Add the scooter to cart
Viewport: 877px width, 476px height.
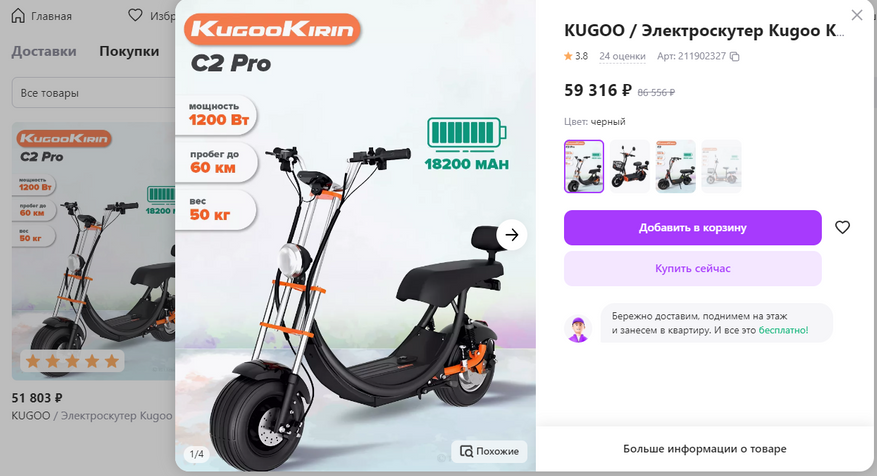pos(692,228)
